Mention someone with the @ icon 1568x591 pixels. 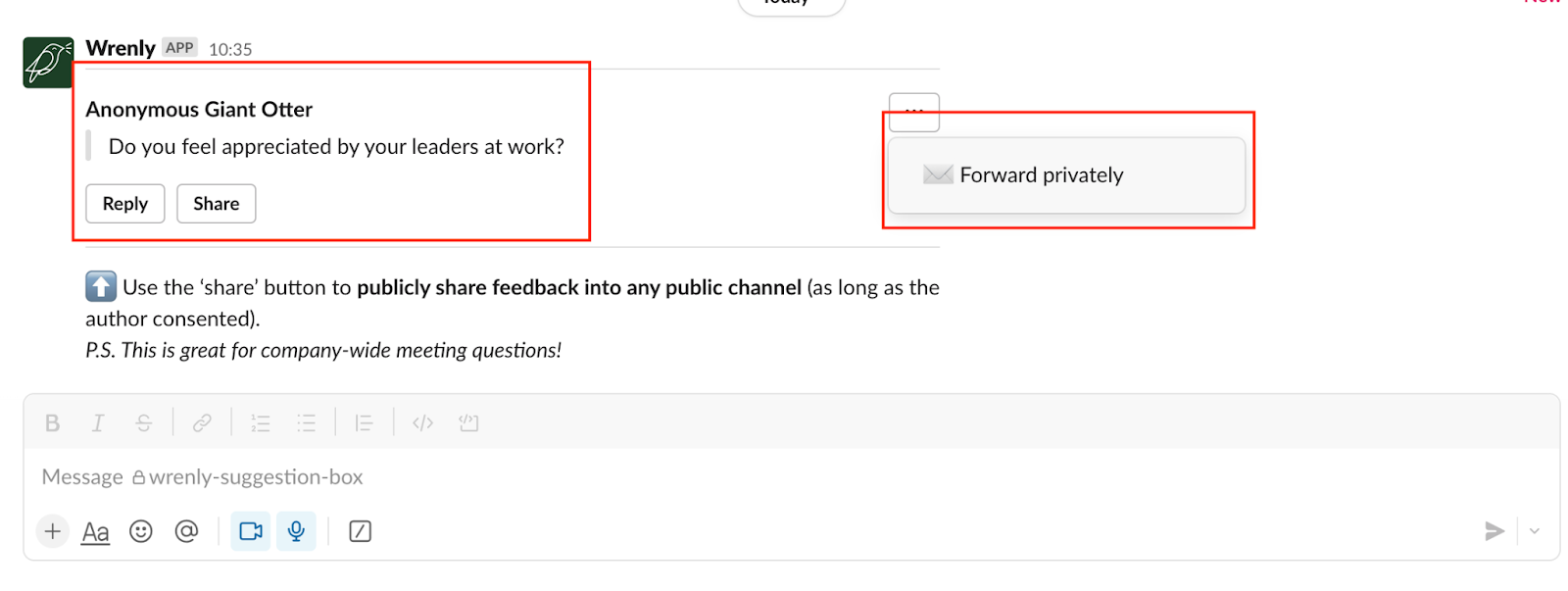click(x=187, y=531)
